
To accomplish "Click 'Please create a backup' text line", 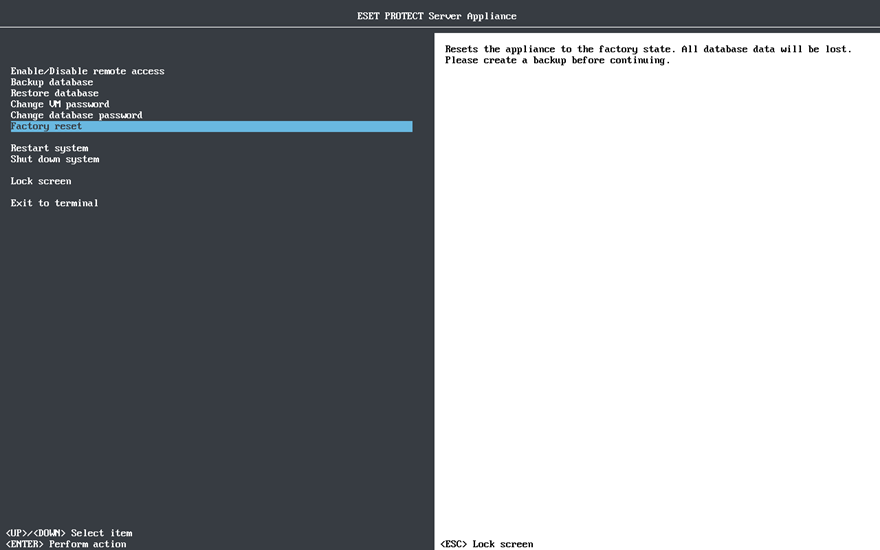I will 558,60.
